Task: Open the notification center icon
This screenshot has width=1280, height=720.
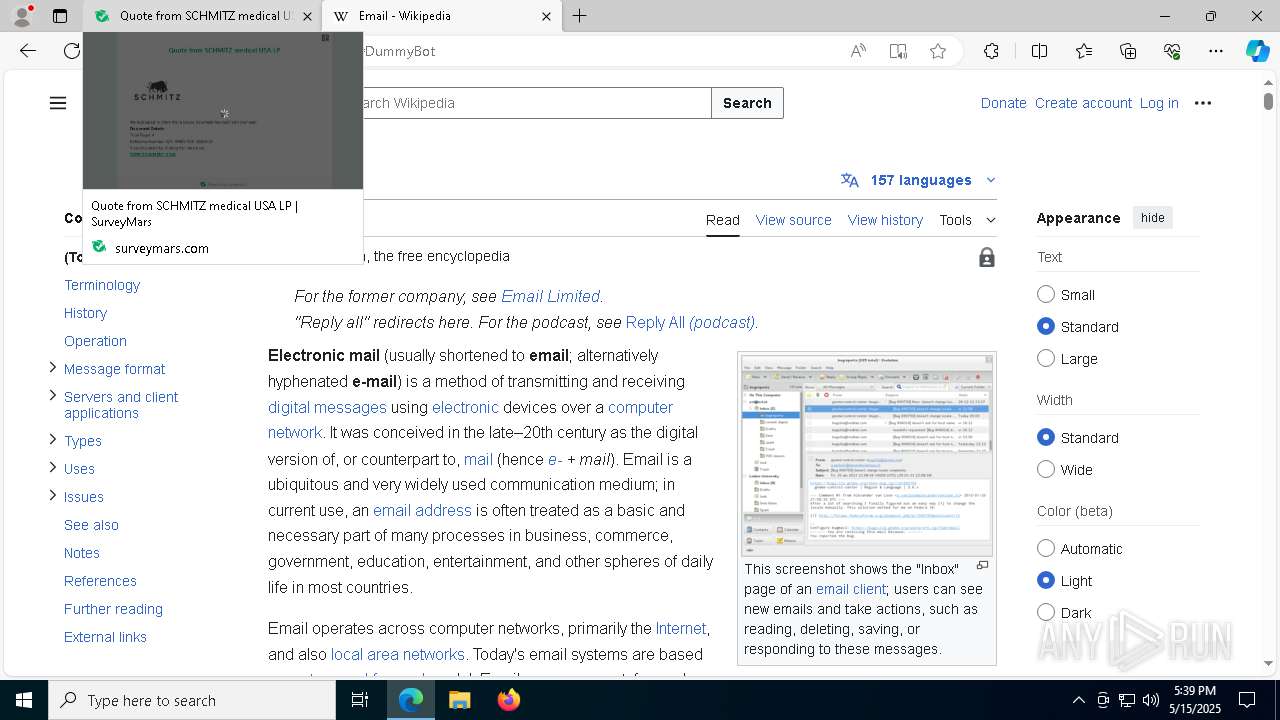Action: pos(1247,700)
